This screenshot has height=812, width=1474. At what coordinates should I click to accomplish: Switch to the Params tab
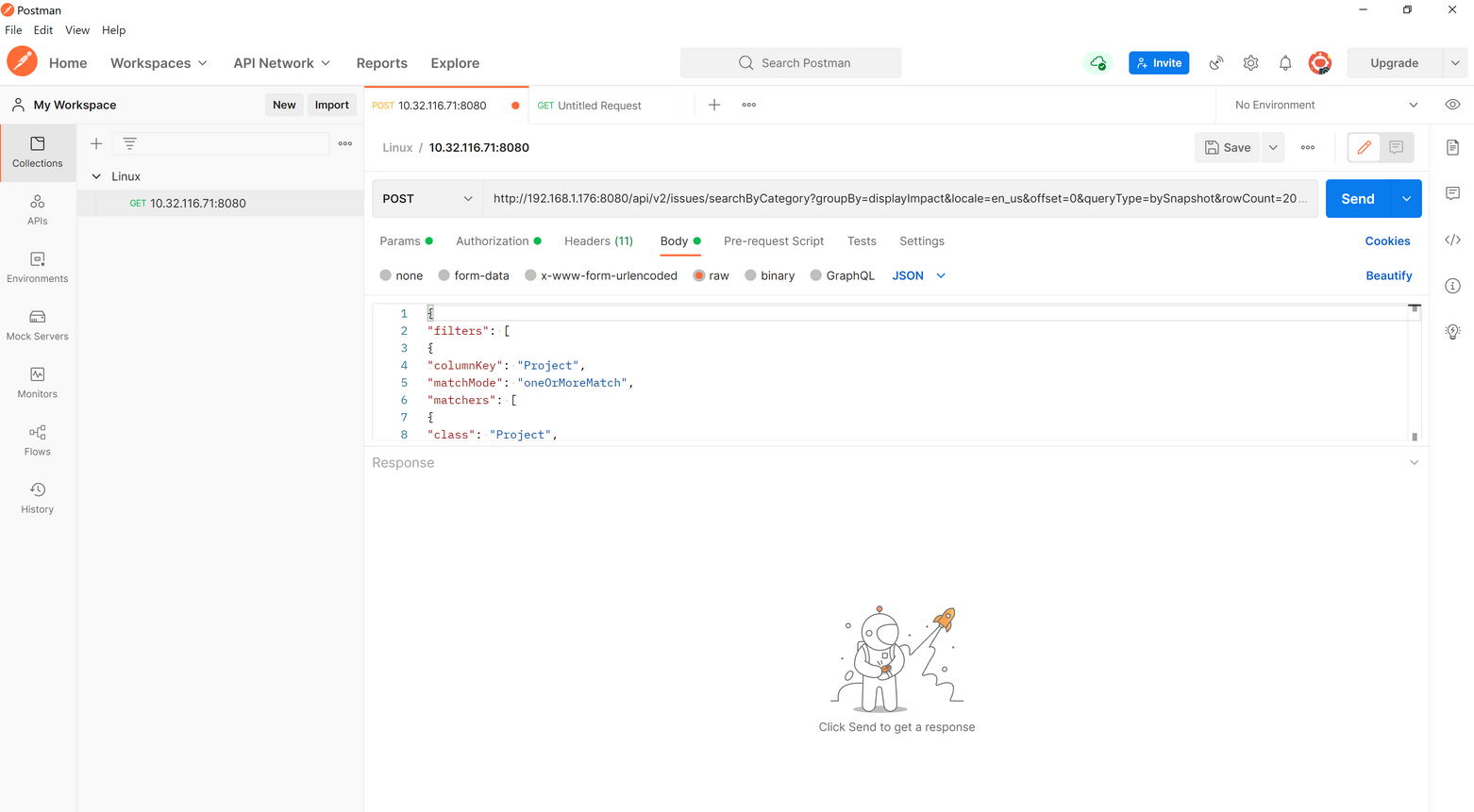click(x=406, y=241)
